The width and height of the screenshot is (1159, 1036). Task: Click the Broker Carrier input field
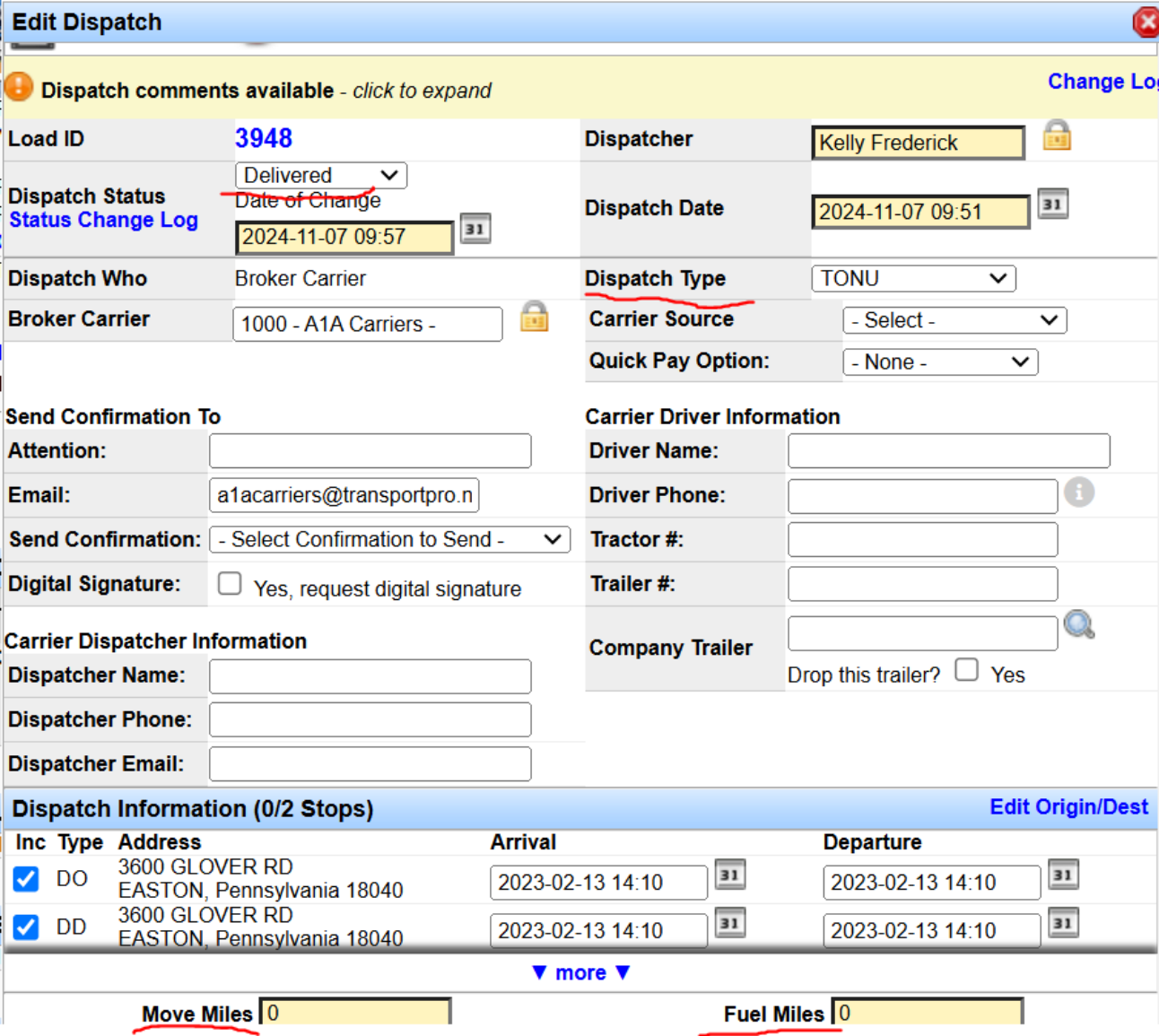(368, 324)
